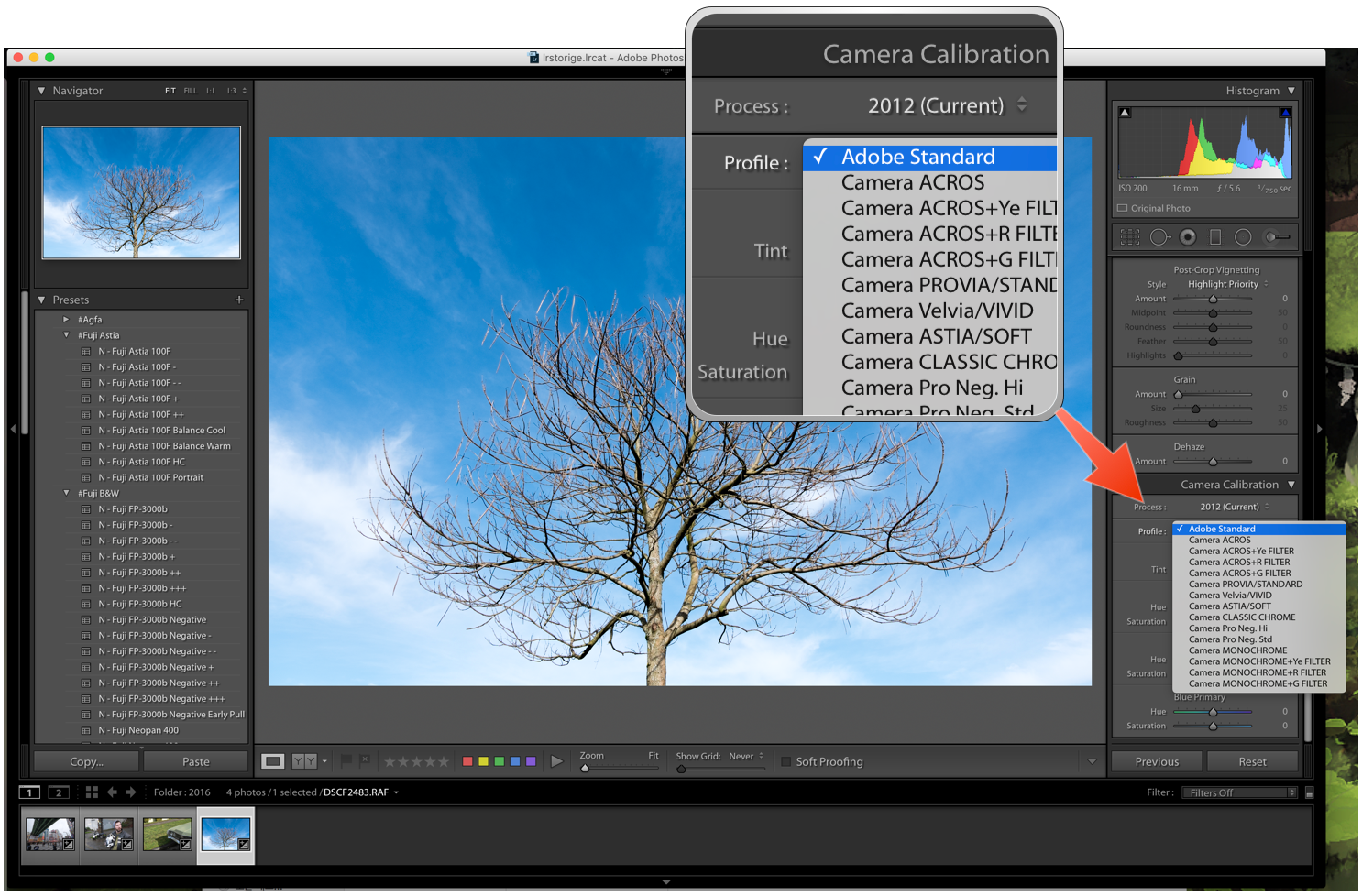Select the Crop Overlay tool
This screenshot has height=896, width=1362.
1130,237
